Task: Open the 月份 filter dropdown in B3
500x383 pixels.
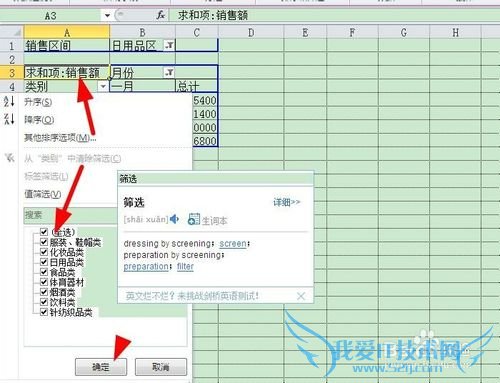Action: (x=169, y=72)
